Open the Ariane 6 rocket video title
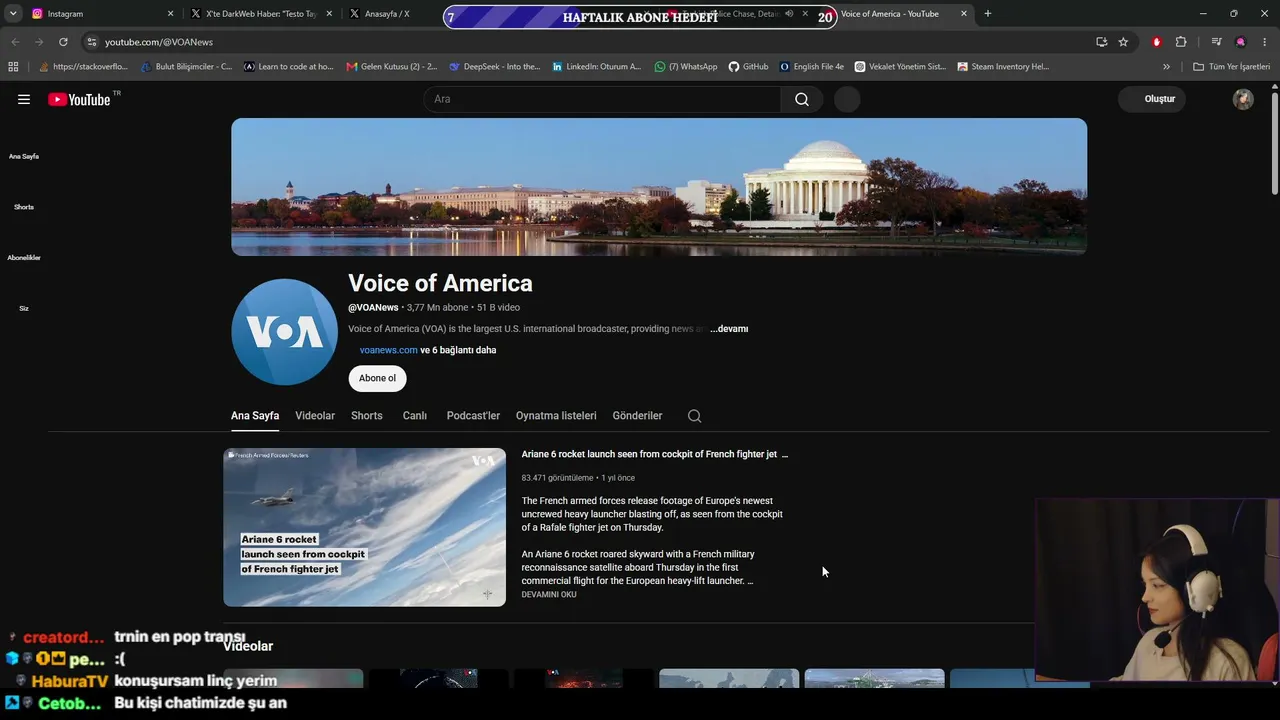The image size is (1280, 720). pyautogui.click(x=649, y=454)
